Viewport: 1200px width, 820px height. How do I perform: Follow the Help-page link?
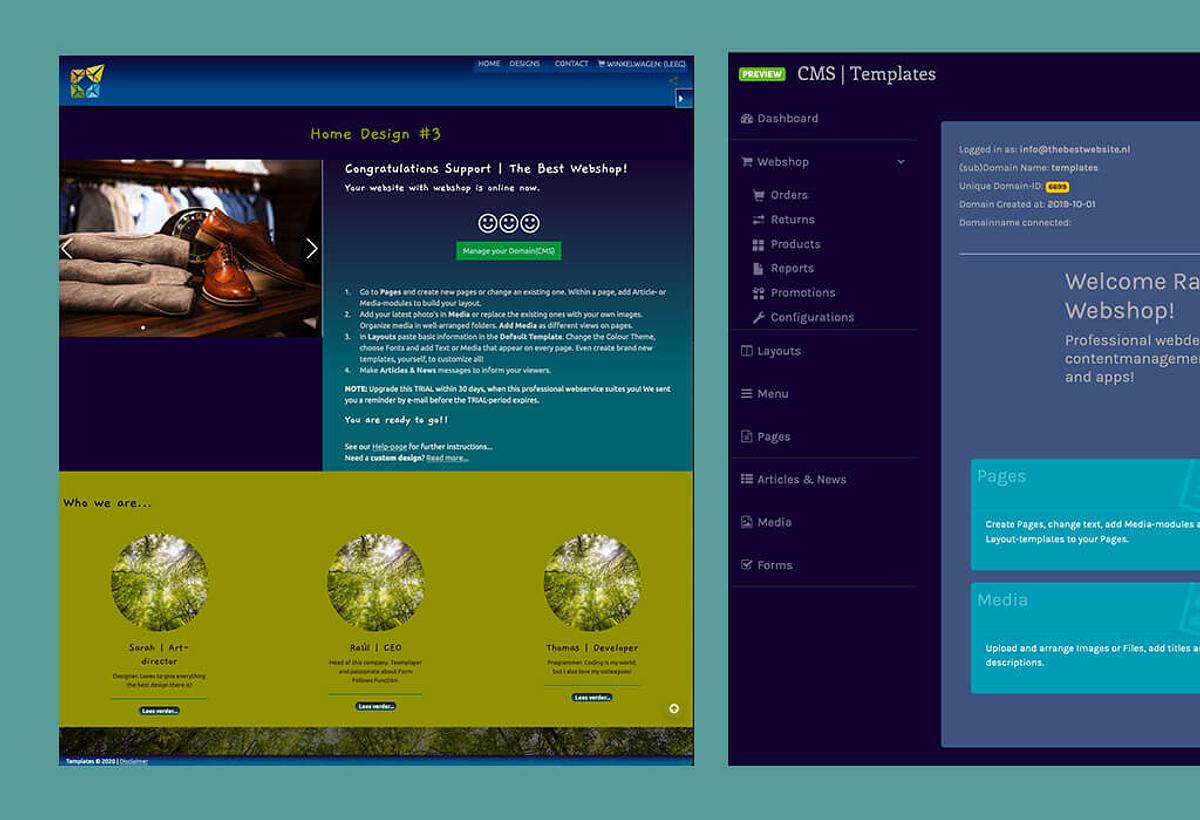pos(389,446)
